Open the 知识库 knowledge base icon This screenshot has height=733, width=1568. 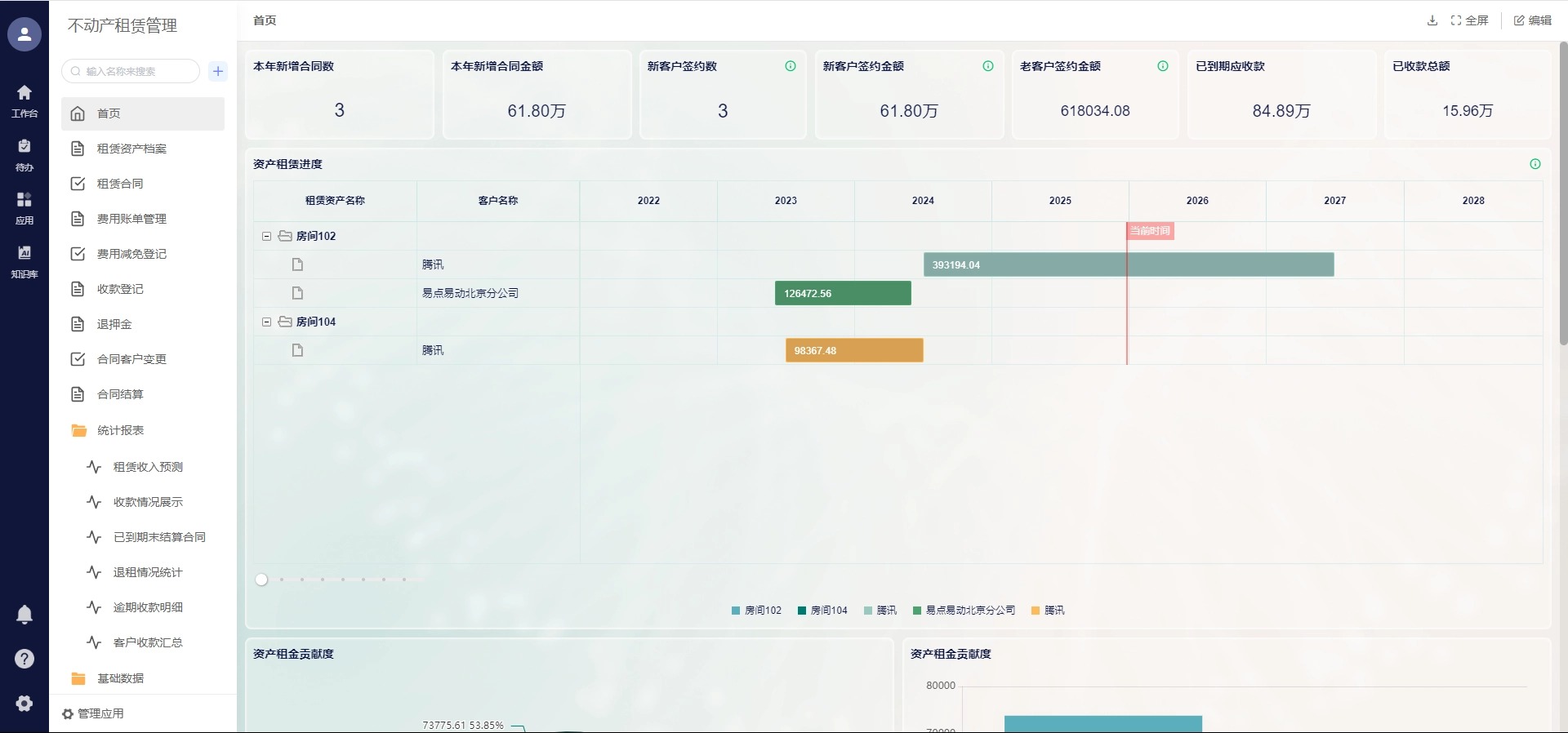pos(24,261)
